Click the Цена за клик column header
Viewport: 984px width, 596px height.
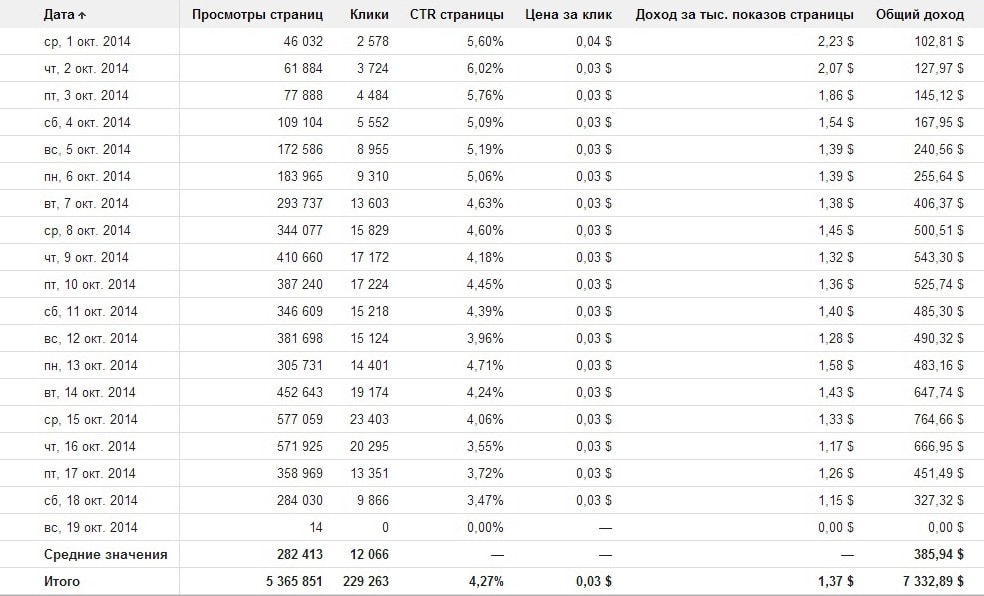[x=568, y=15]
